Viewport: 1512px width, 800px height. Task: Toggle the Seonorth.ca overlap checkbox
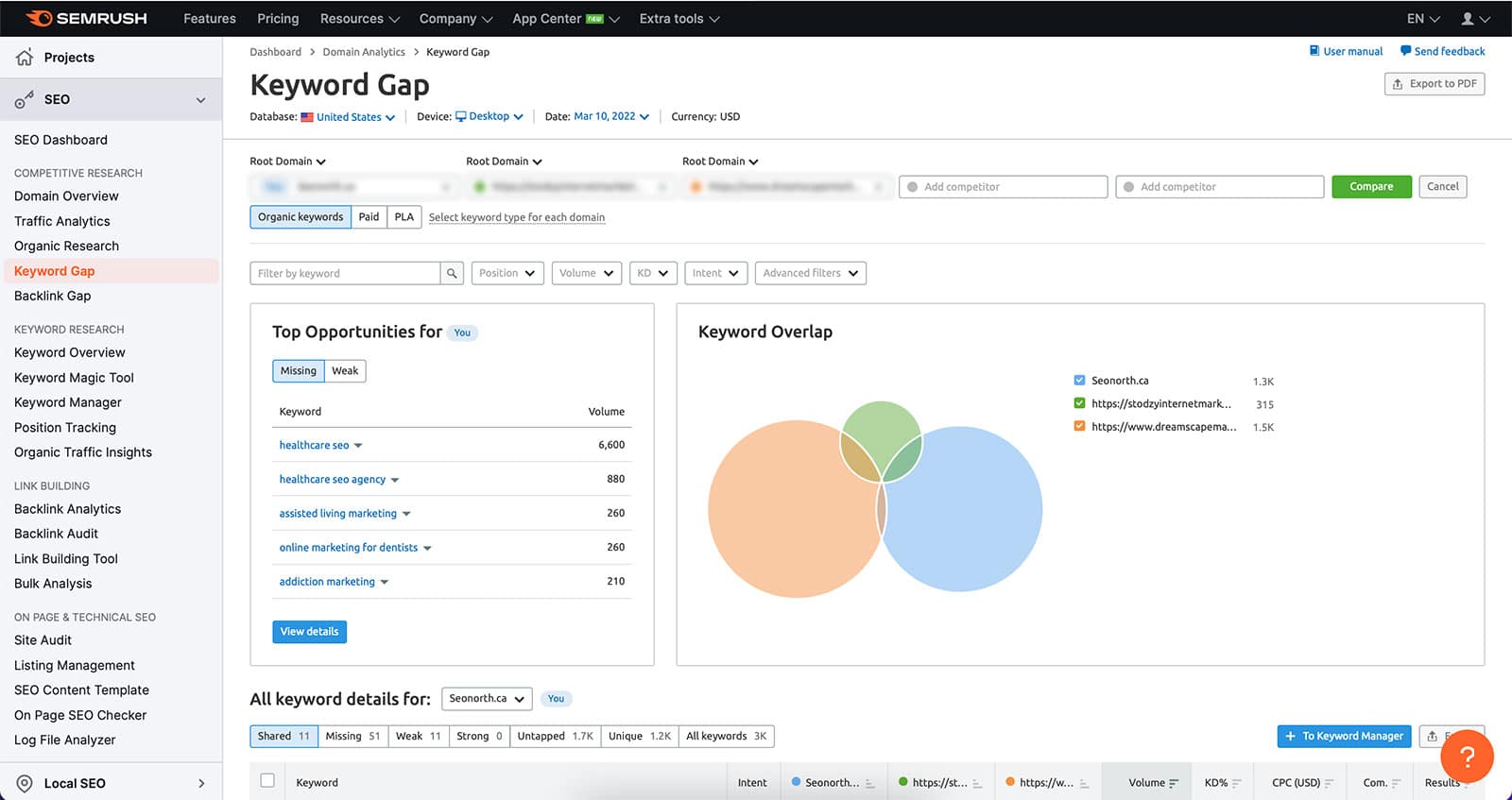[1079, 380]
